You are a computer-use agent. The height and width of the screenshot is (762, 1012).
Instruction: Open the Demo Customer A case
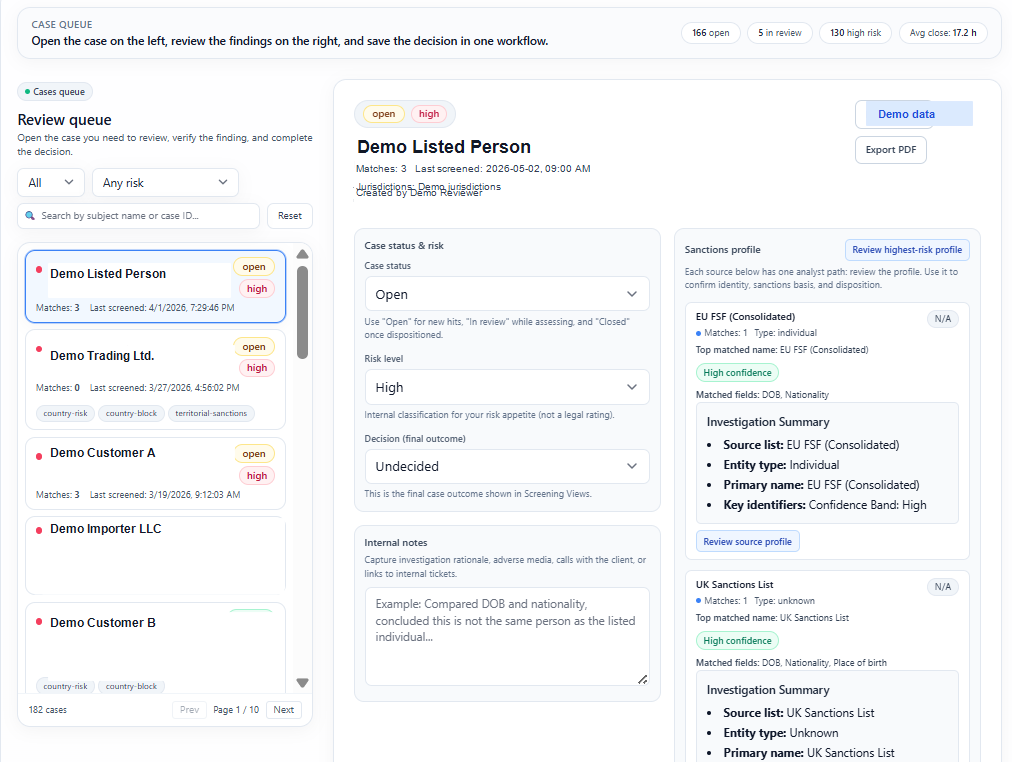pos(155,474)
